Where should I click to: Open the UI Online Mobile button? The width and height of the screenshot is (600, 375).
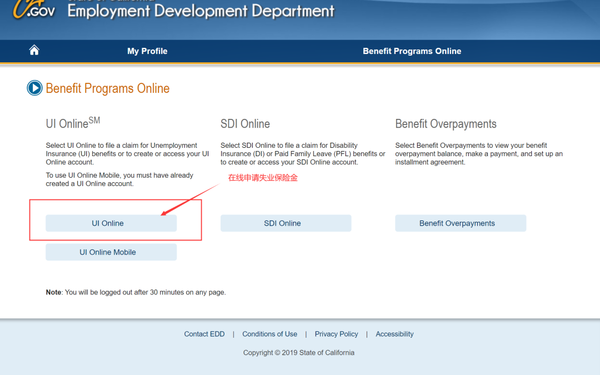tap(111, 252)
